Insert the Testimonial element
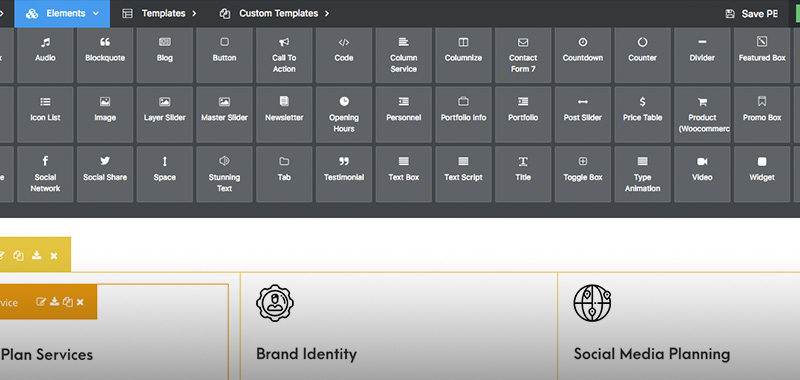The image size is (800, 380). [x=344, y=174]
